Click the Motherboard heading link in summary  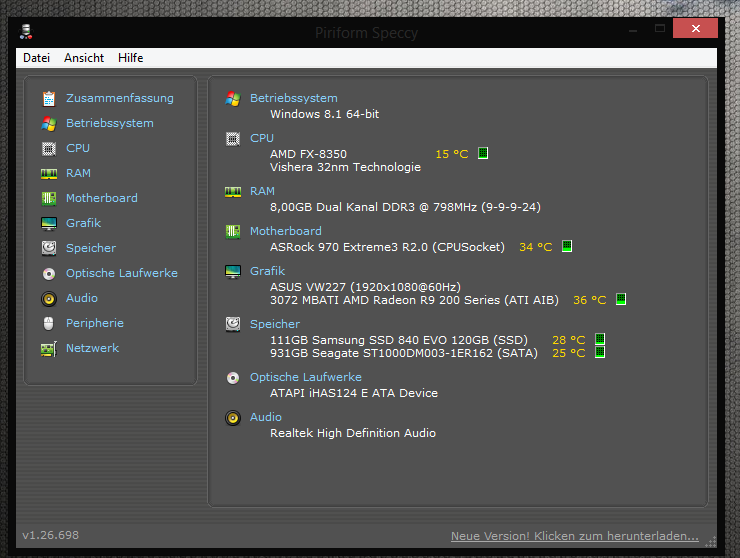(286, 231)
